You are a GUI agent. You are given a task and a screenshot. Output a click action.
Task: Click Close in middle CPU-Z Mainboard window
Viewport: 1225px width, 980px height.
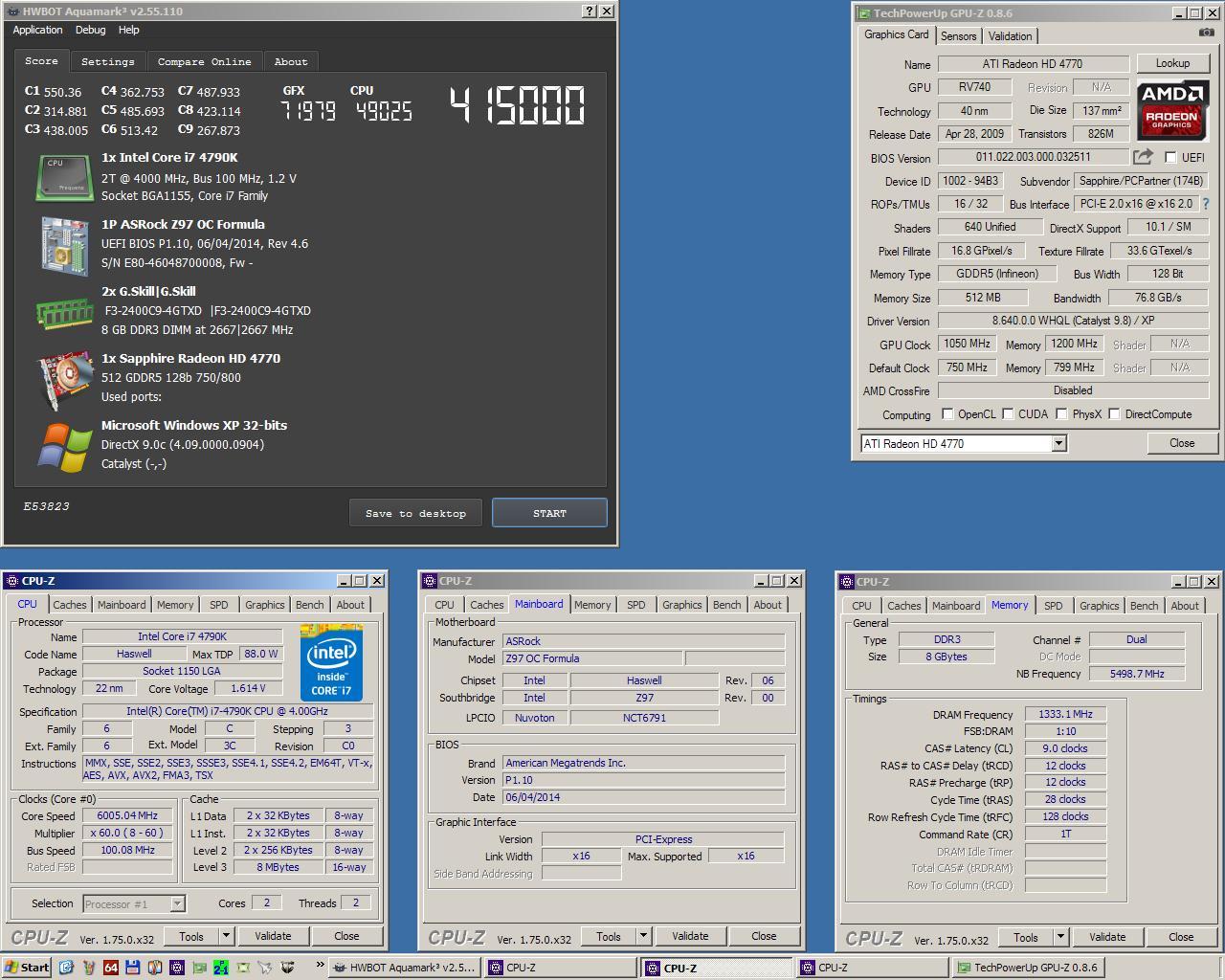pos(764,936)
